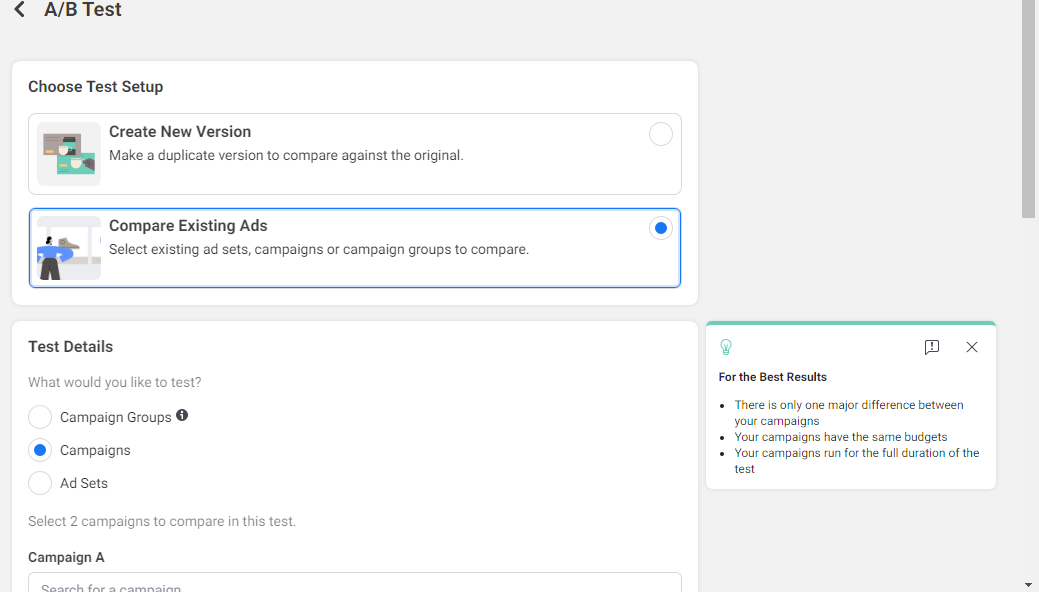The image size is (1039, 592).
Task: Click the scrollbar down arrow
Action: (1028, 584)
